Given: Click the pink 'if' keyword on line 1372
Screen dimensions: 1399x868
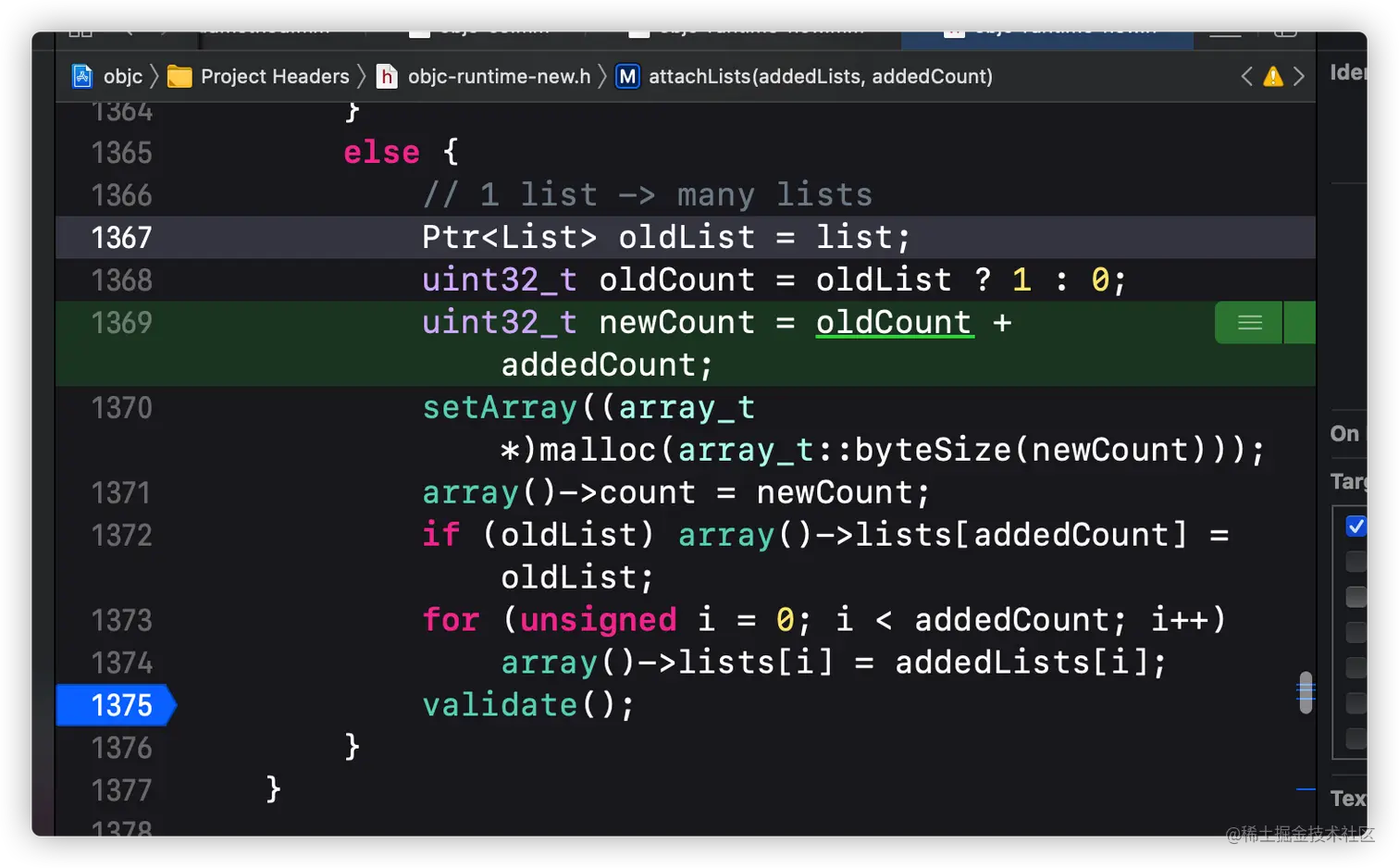Looking at the screenshot, I should coord(441,536).
